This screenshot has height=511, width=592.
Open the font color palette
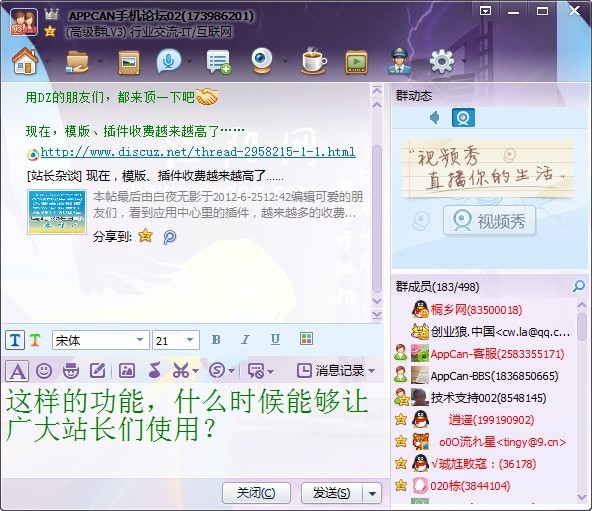point(306,339)
